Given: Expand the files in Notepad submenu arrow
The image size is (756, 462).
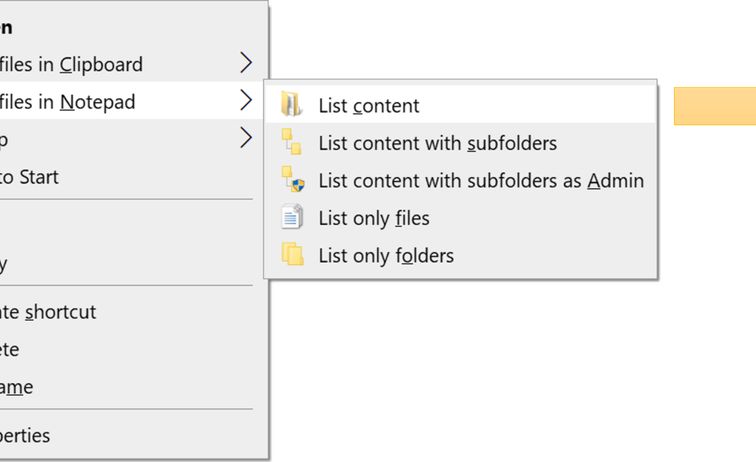Looking at the screenshot, I should (246, 101).
